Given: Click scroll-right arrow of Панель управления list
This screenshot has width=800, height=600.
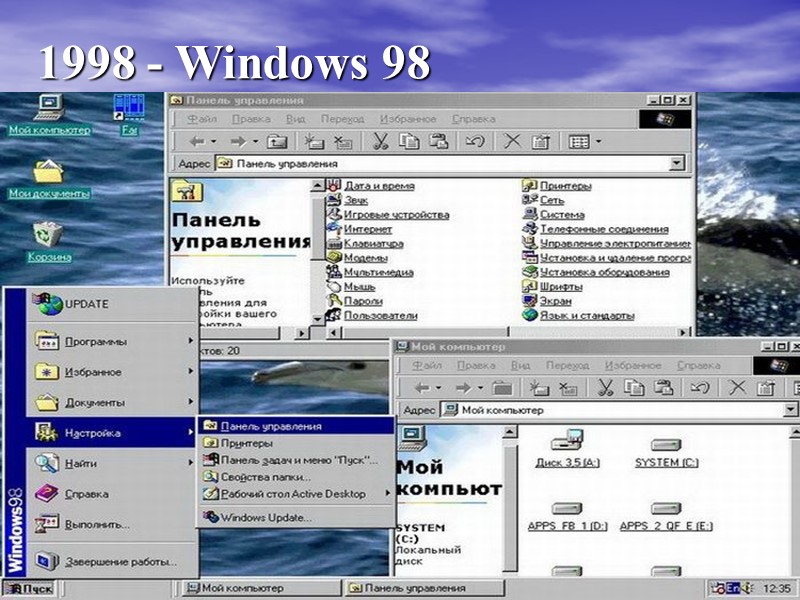Looking at the screenshot, I should pyautogui.click(x=684, y=332).
